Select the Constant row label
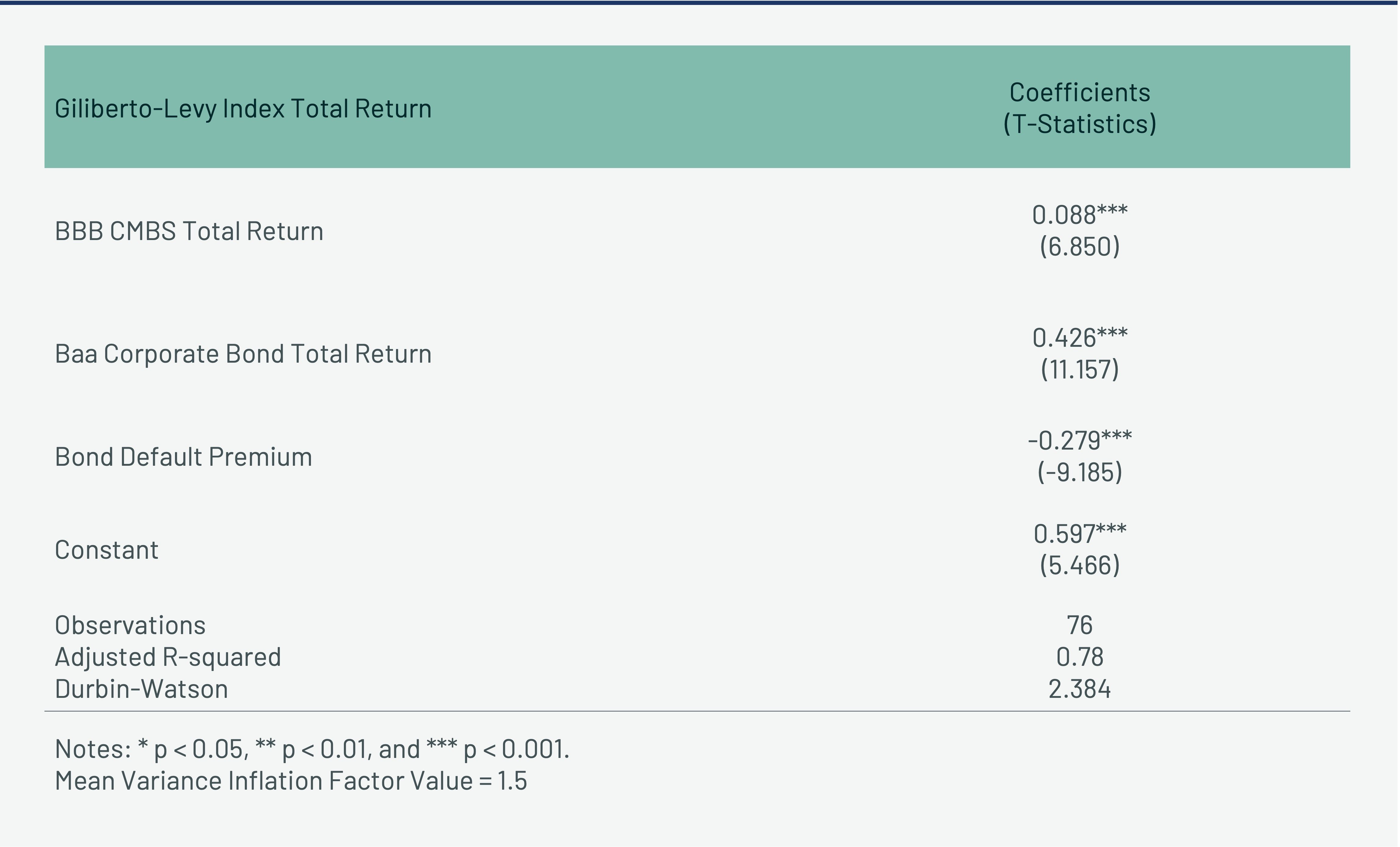1400x847 pixels. point(106,550)
